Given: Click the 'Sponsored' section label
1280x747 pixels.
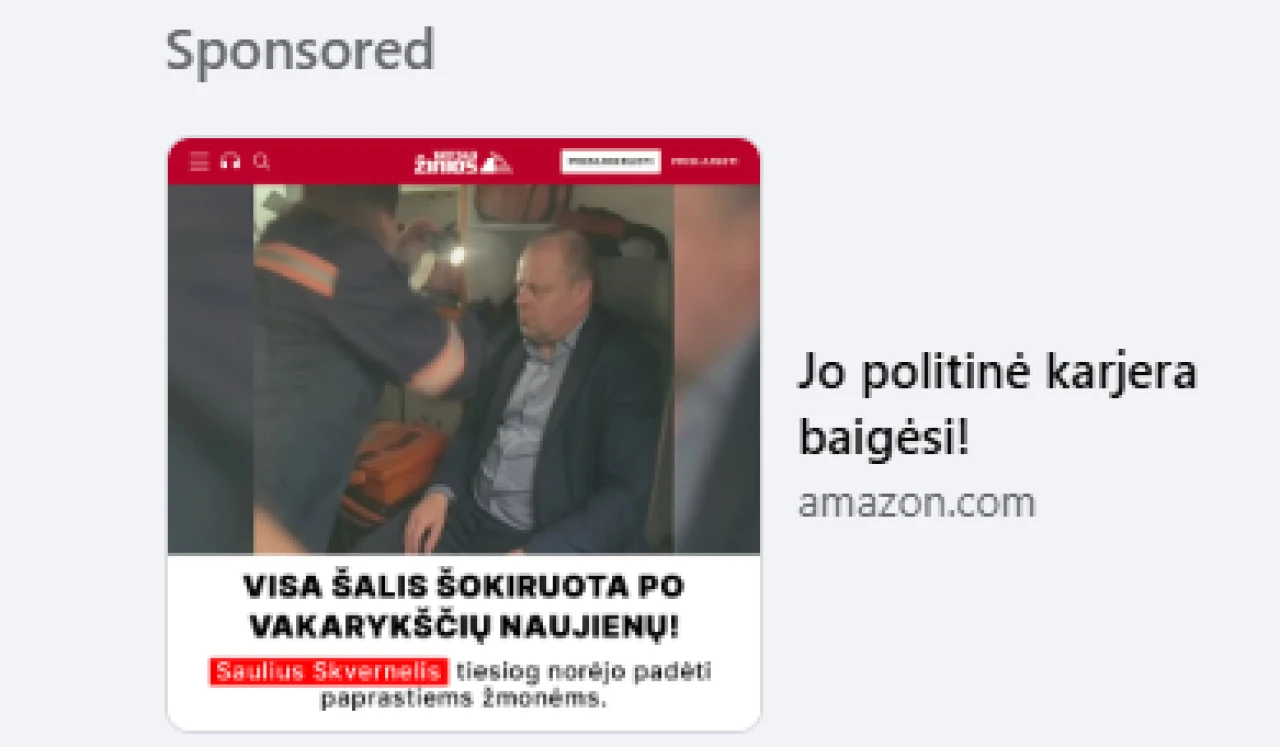Looking at the screenshot, I should (x=300, y=49).
